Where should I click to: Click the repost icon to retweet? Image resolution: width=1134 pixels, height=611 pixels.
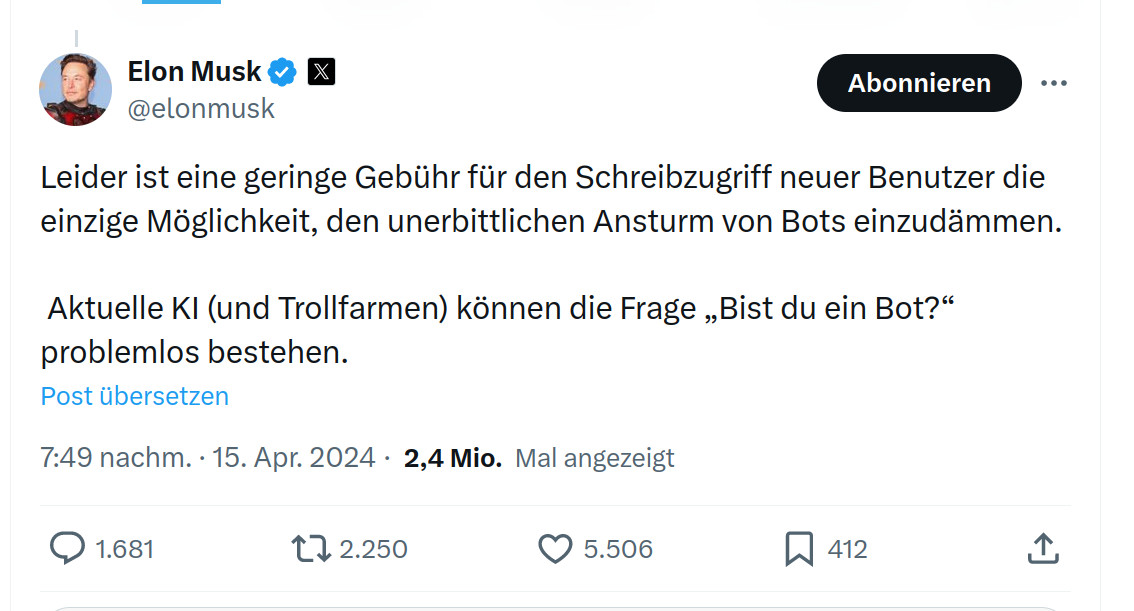[x=310, y=548]
